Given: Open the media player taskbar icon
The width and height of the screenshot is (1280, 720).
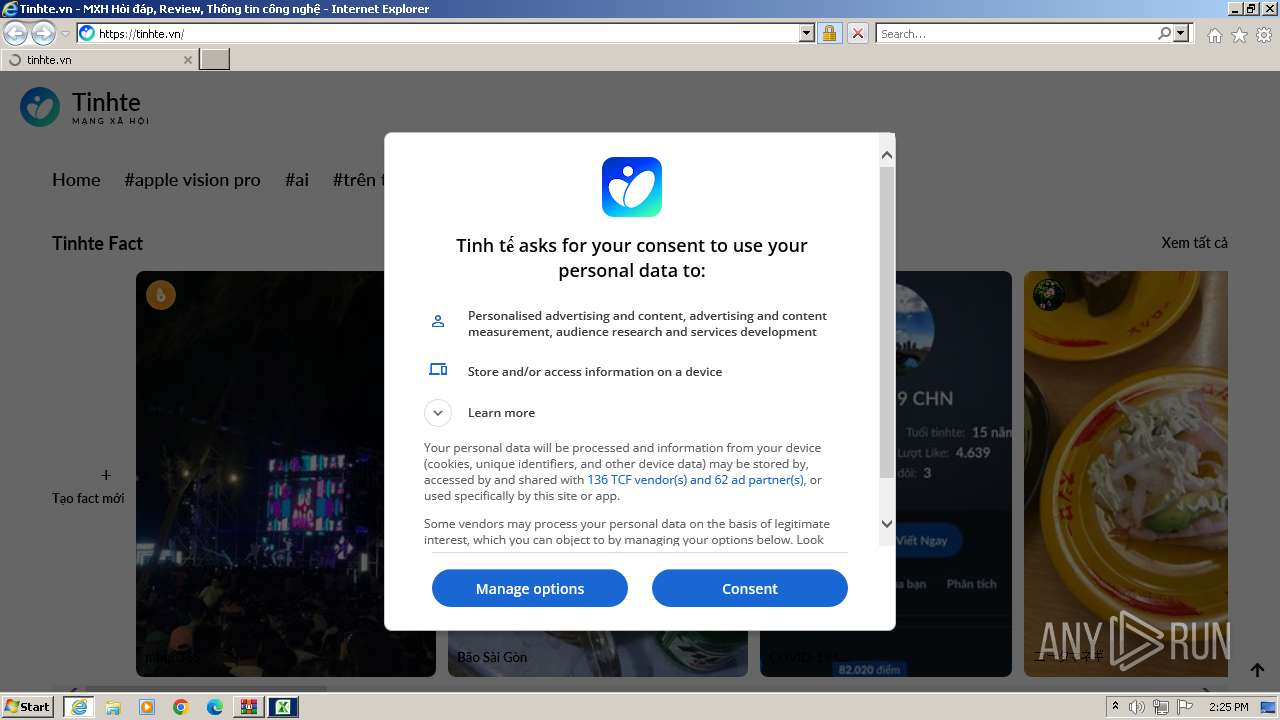Looking at the screenshot, I should [147, 707].
